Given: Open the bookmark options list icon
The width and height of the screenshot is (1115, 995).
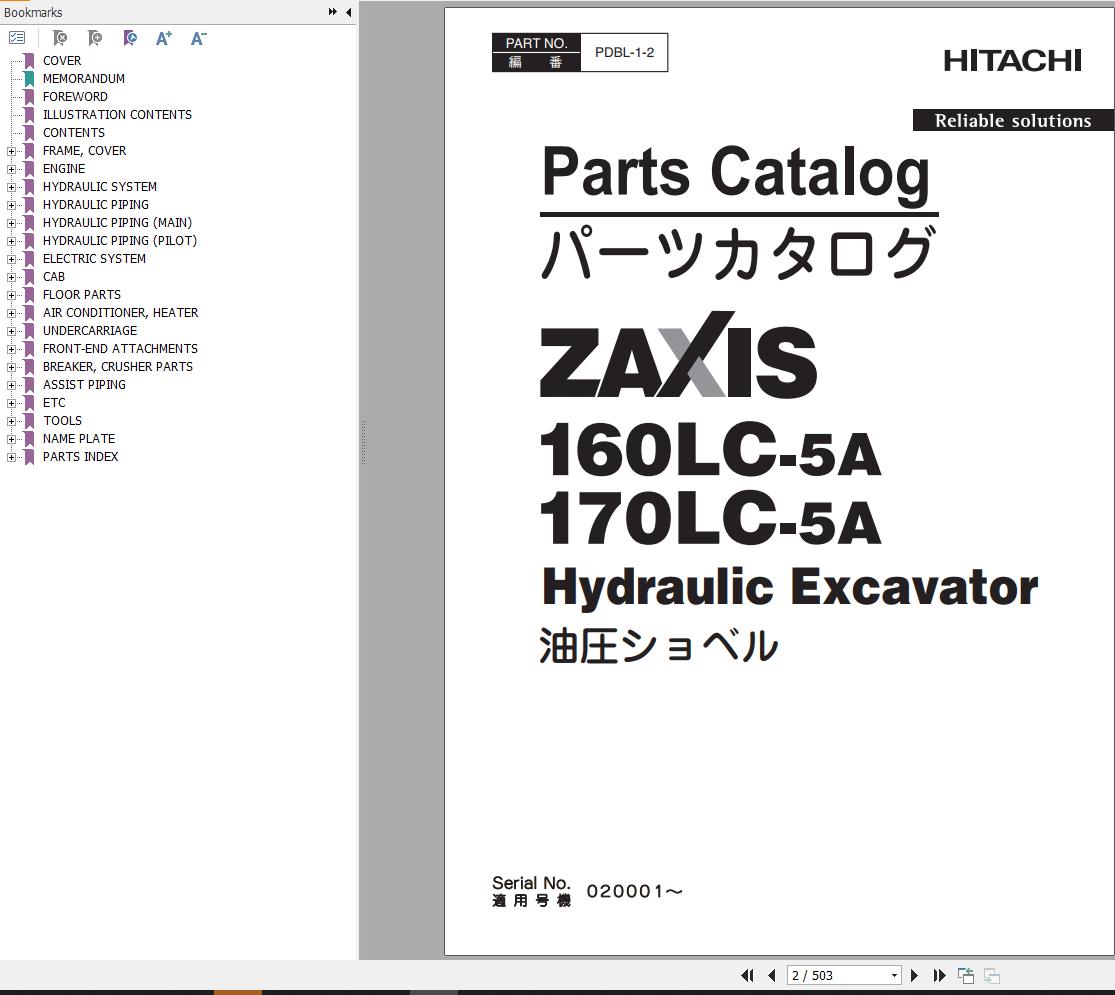Looking at the screenshot, I should [x=16, y=38].
